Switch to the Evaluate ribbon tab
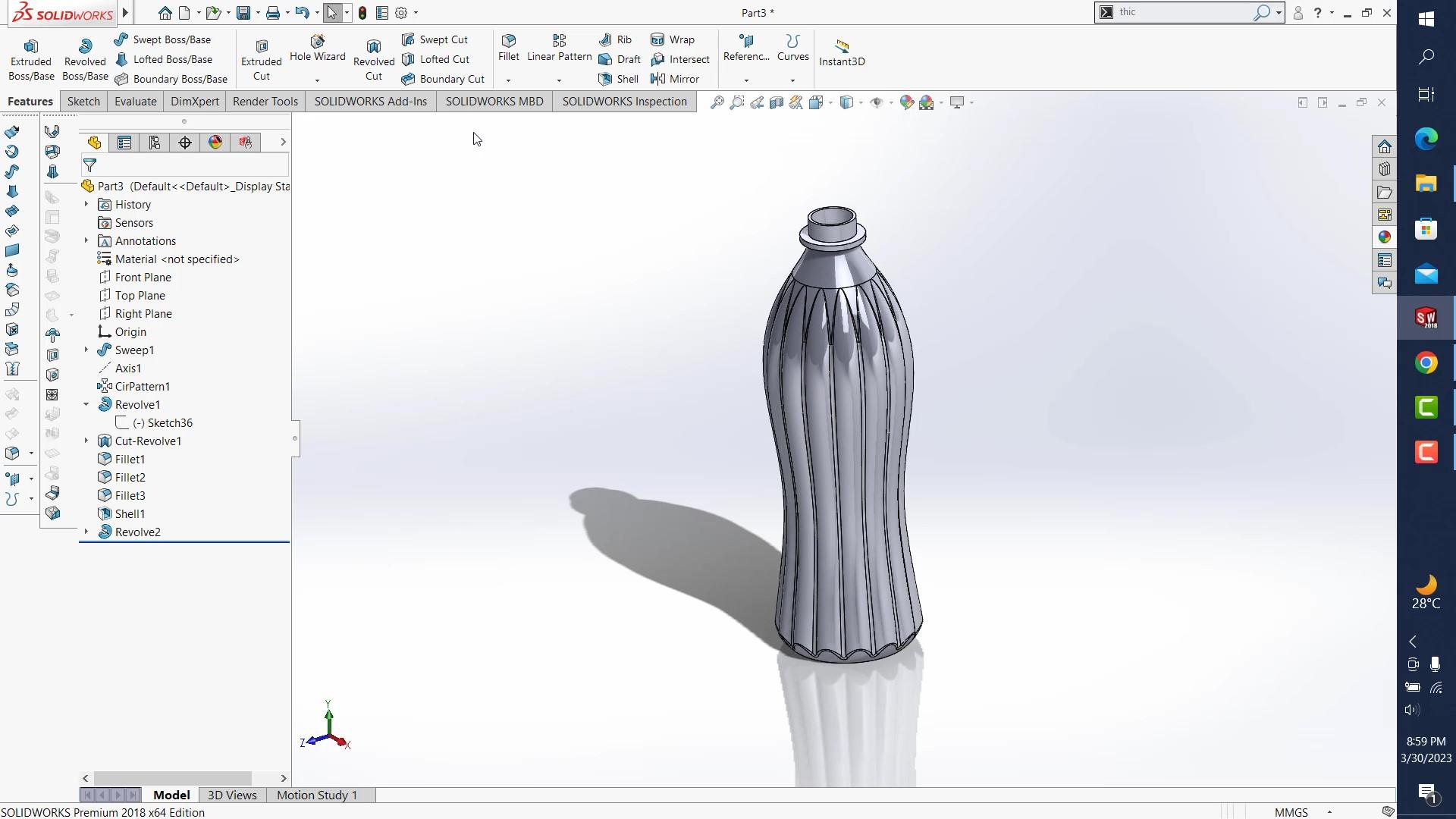This screenshot has width=1456, height=819. (135, 101)
